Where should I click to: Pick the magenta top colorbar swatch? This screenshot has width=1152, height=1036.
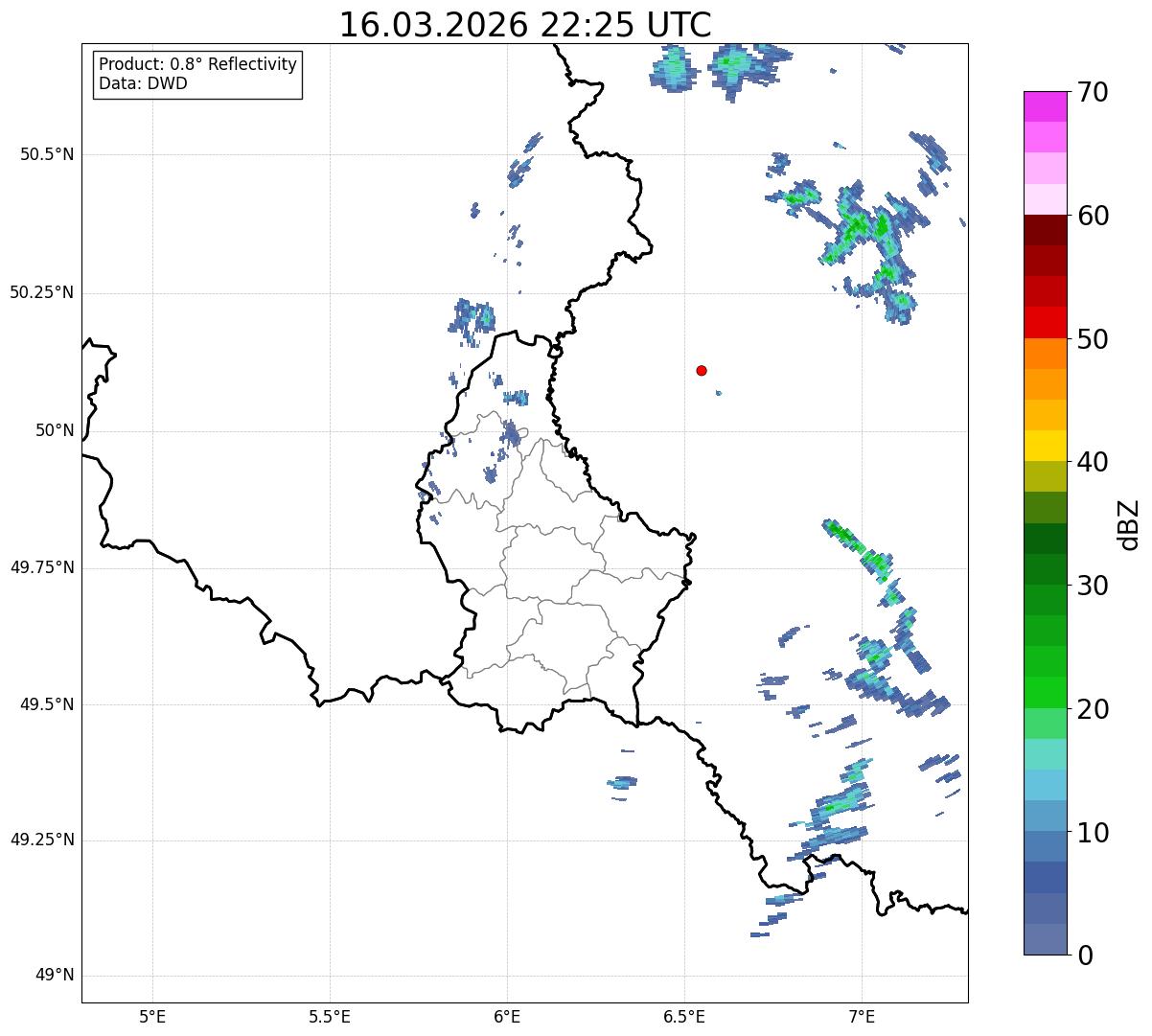click(1045, 107)
